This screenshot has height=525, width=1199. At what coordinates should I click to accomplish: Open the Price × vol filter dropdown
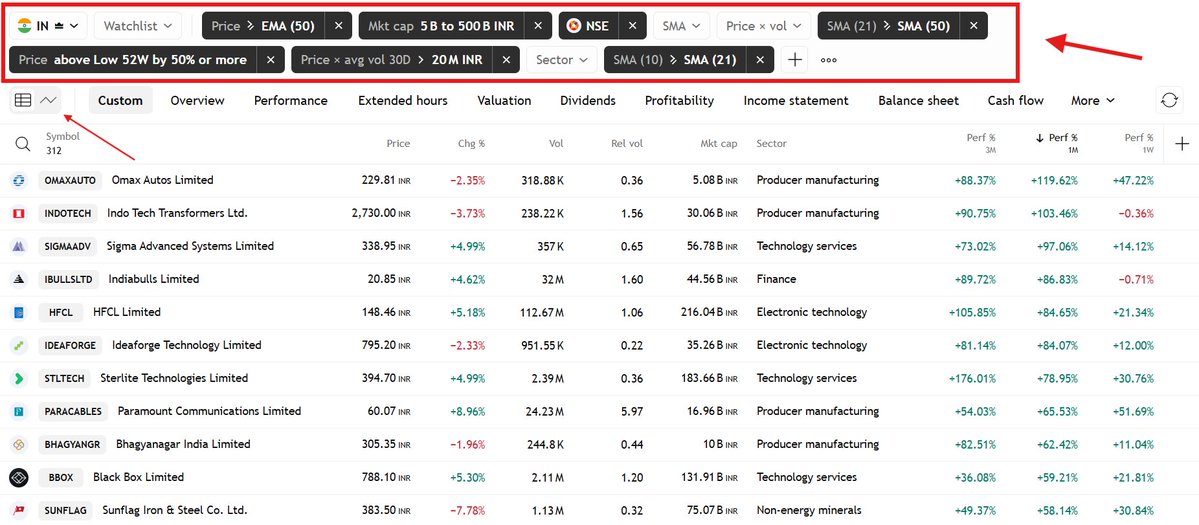pyautogui.click(x=763, y=26)
